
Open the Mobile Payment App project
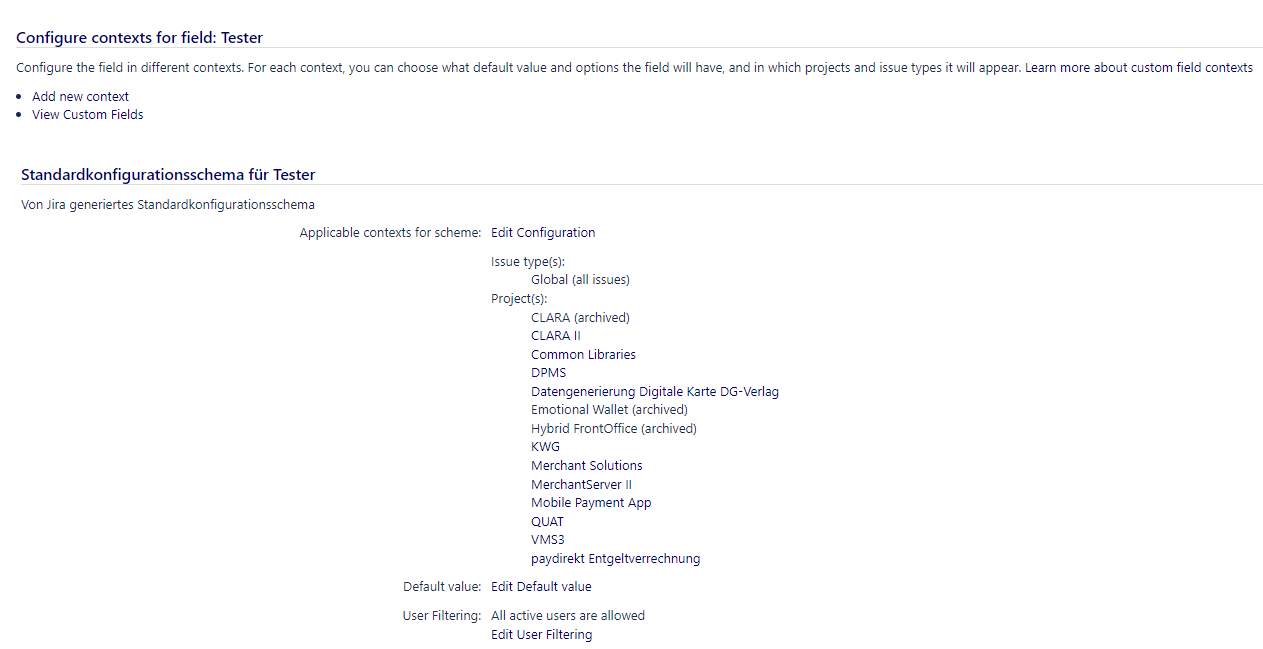click(591, 502)
